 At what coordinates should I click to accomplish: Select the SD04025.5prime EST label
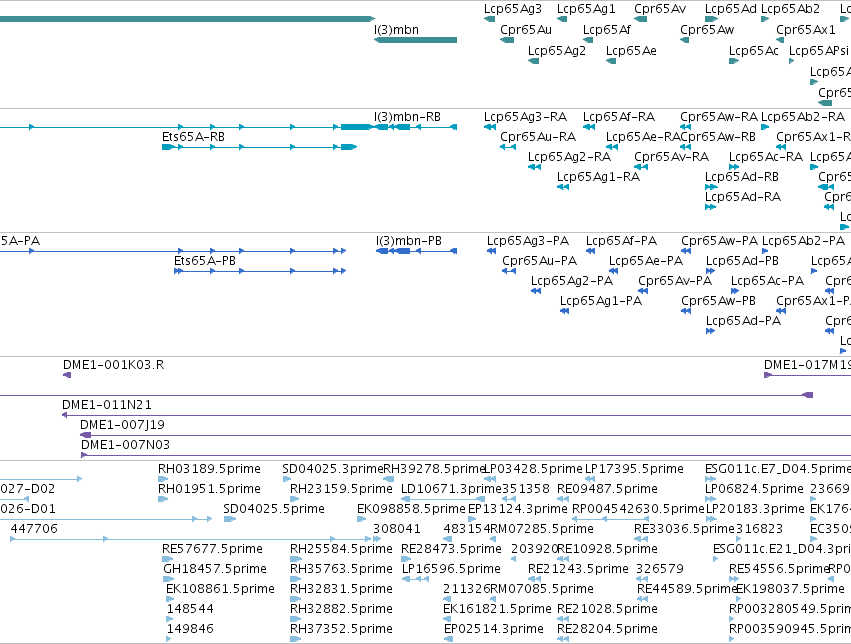point(274,509)
